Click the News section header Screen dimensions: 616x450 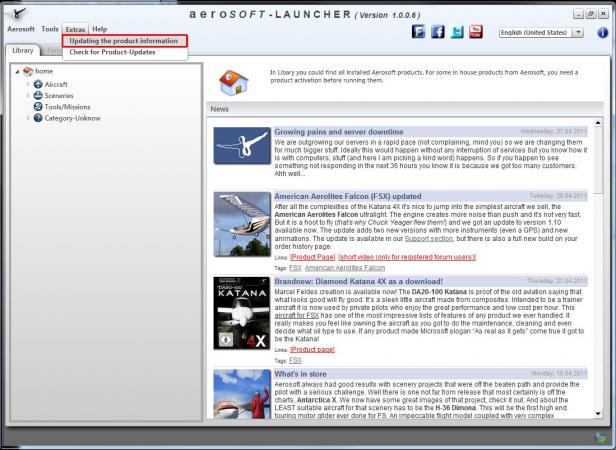[405, 109]
